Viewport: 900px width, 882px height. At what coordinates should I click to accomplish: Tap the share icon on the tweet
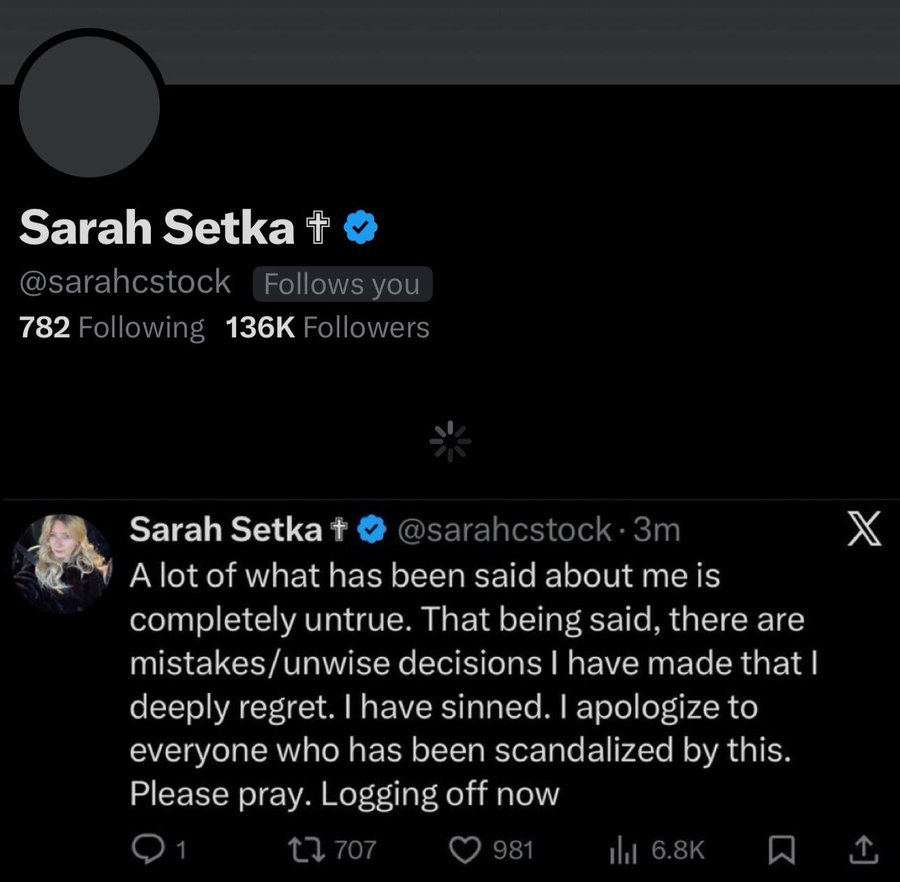coord(863,850)
